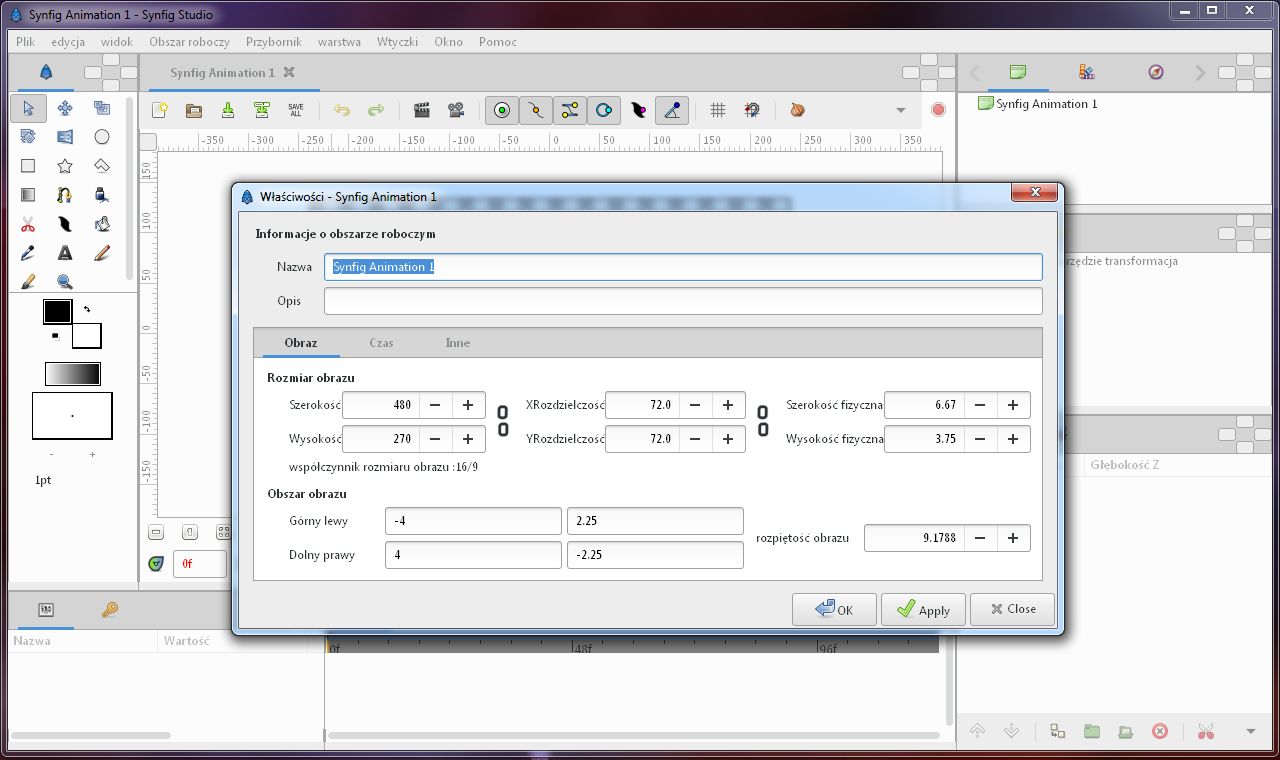Click the default gradient swatch
This screenshot has width=1280, height=760.
tap(73, 374)
